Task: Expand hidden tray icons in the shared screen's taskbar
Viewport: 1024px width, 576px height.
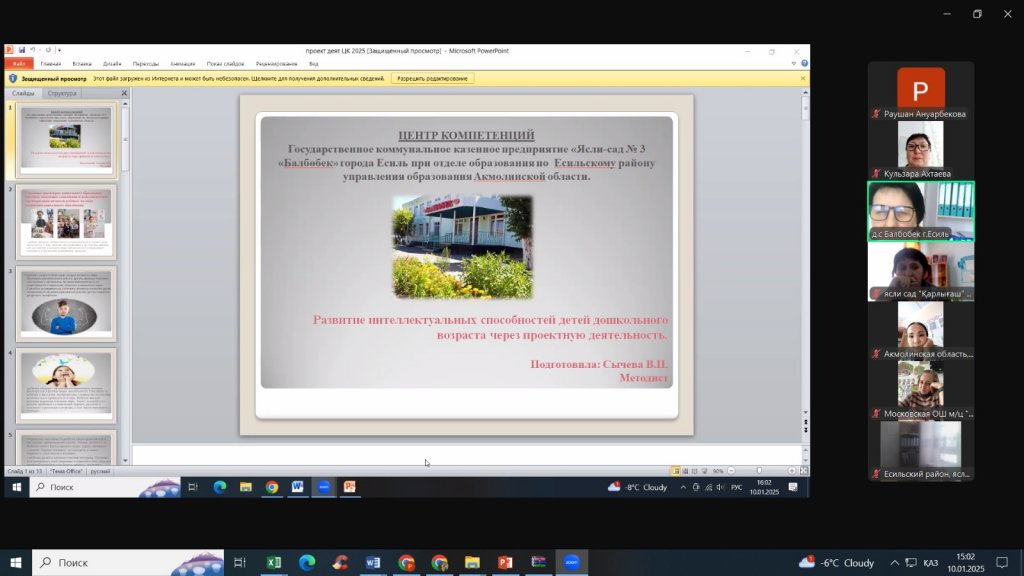Action: pyautogui.click(x=683, y=487)
